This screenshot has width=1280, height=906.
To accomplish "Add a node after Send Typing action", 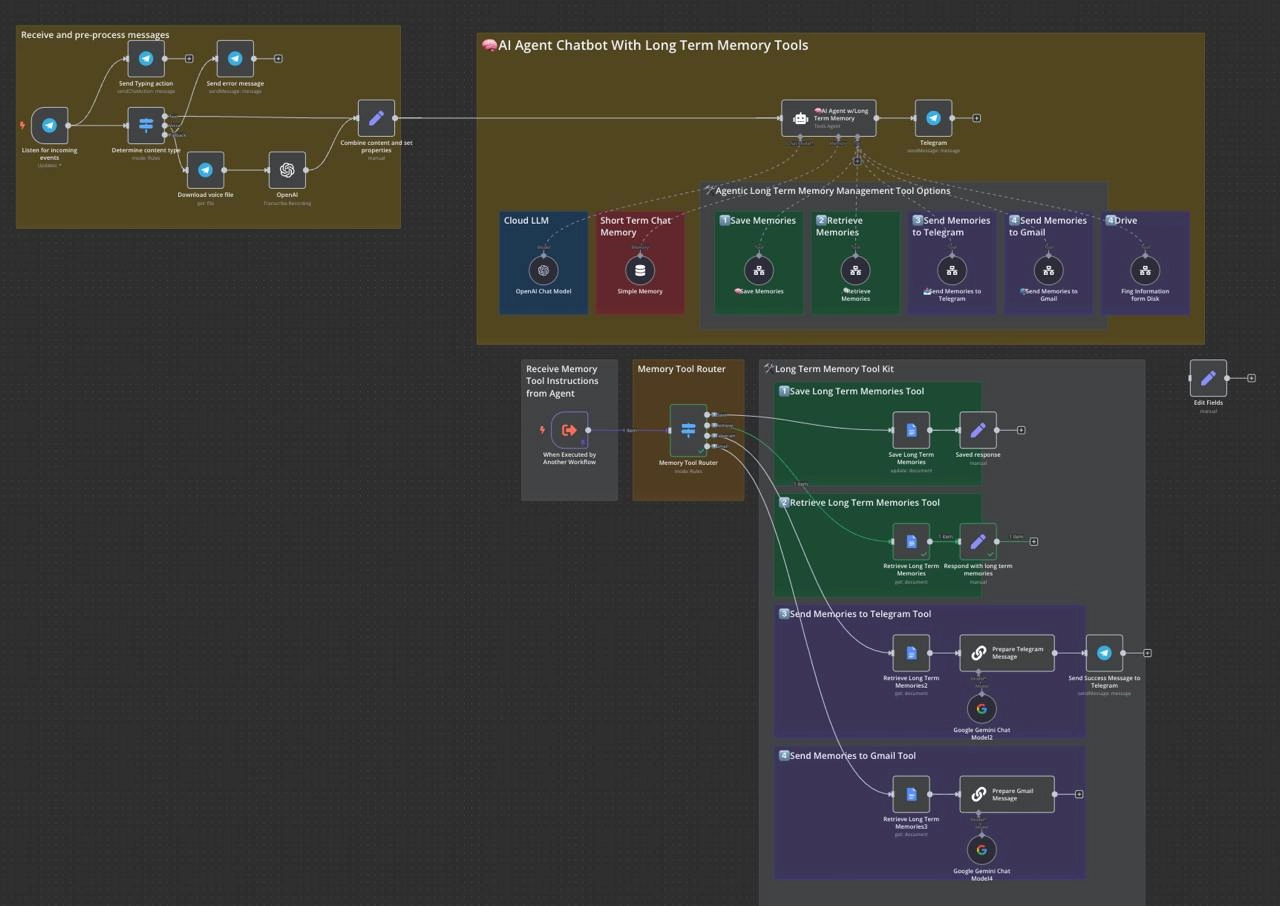I will tap(189, 58).
